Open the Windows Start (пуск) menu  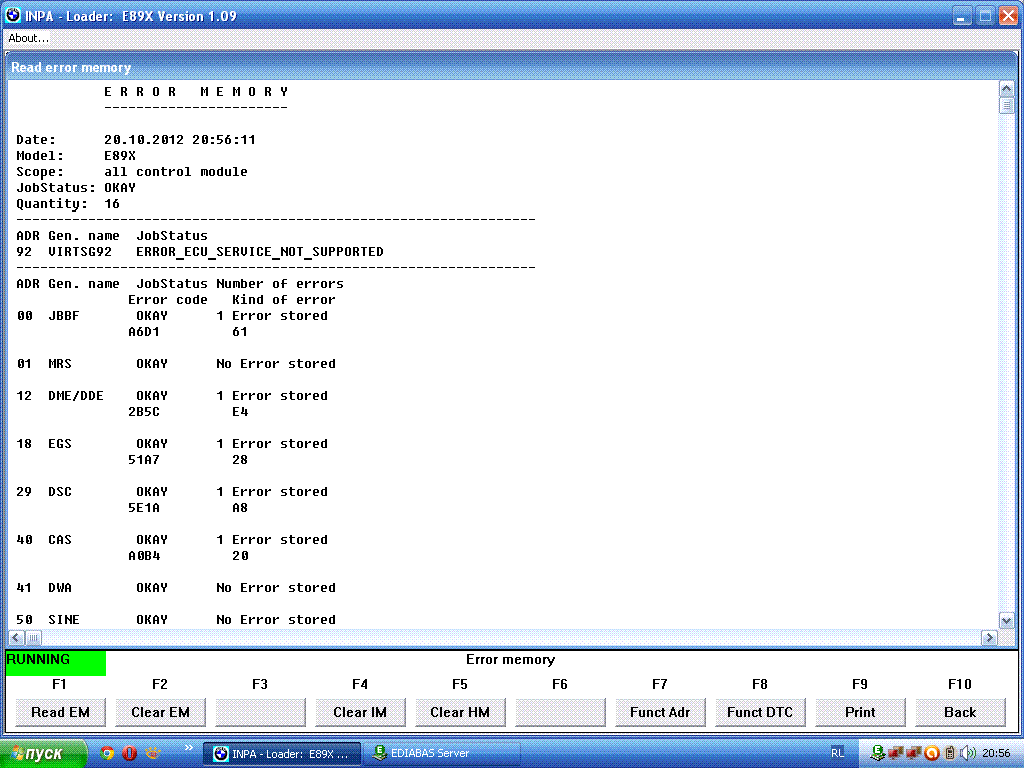[44, 753]
